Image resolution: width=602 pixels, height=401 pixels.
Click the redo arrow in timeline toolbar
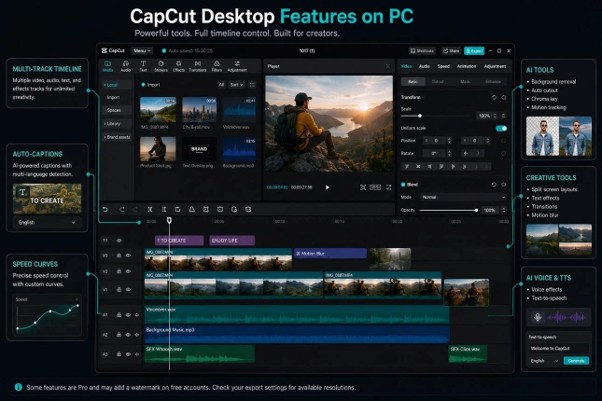coord(122,209)
